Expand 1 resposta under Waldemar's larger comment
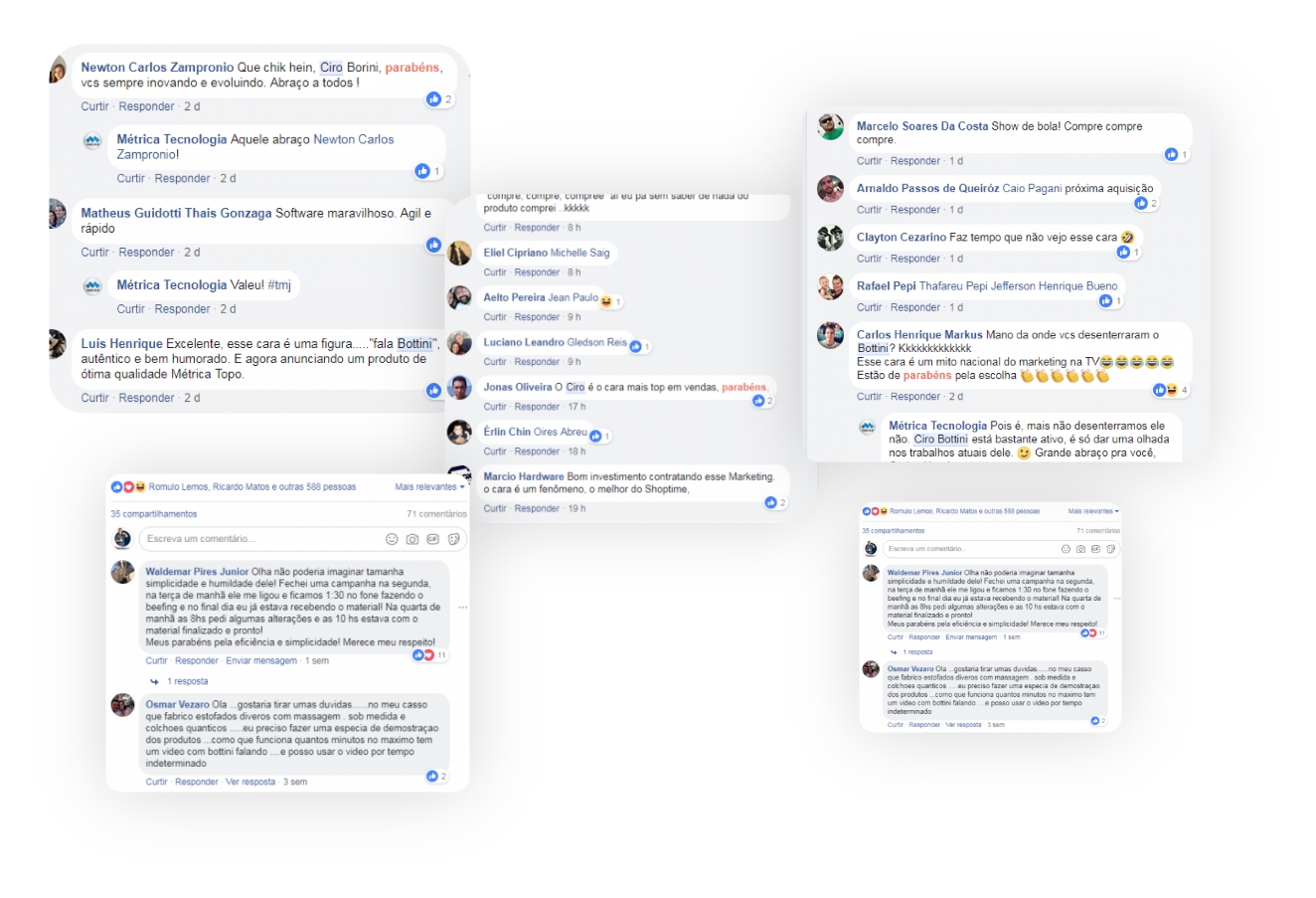 pos(187,681)
